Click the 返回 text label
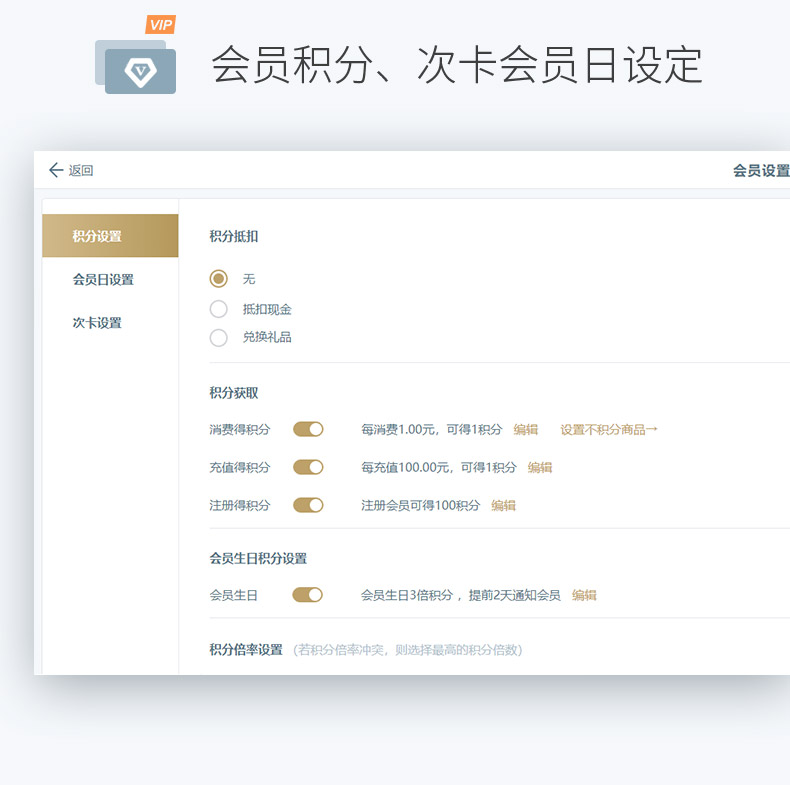This screenshot has height=785, width=790. tap(81, 171)
